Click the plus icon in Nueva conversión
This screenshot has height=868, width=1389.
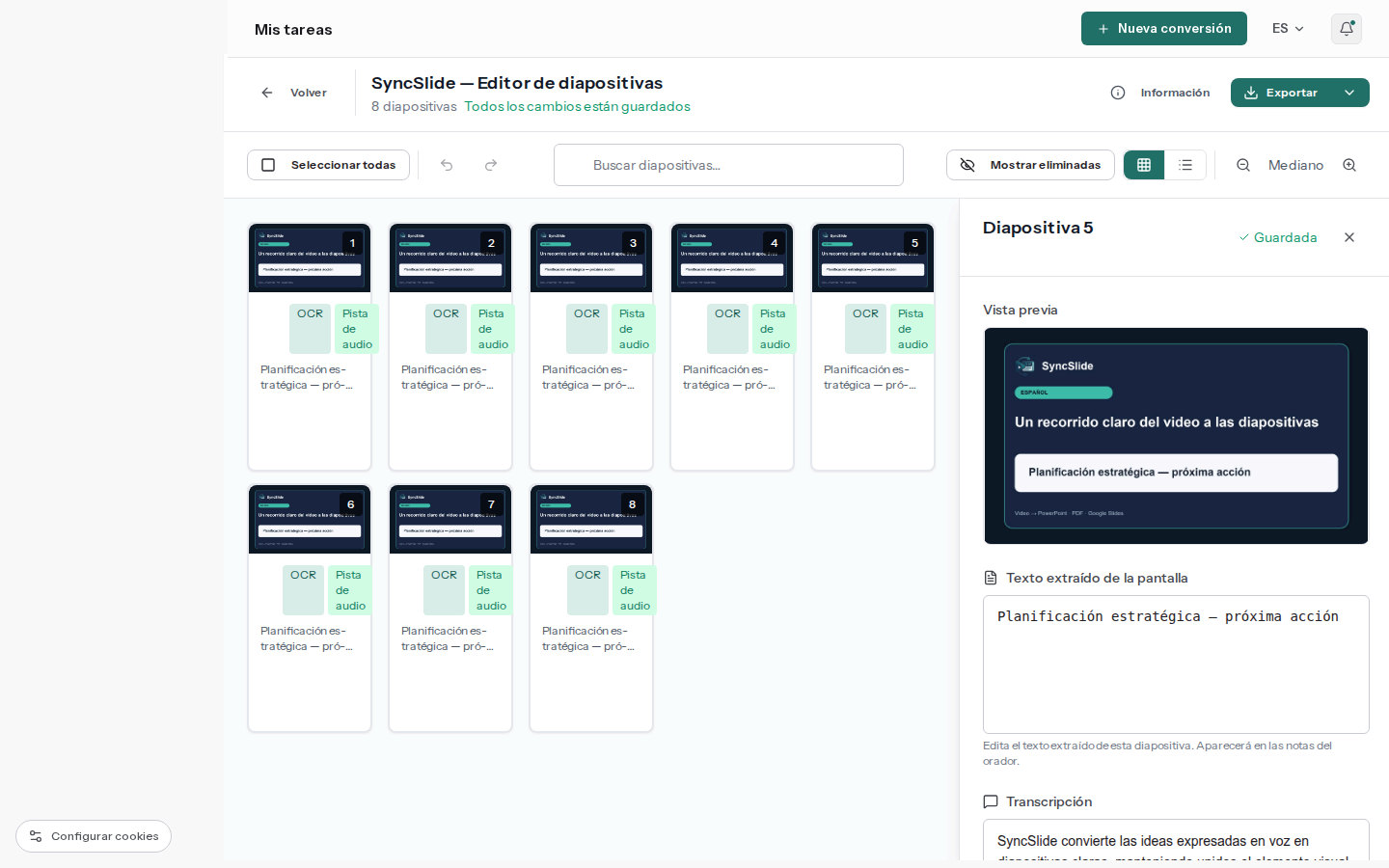tap(1103, 29)
